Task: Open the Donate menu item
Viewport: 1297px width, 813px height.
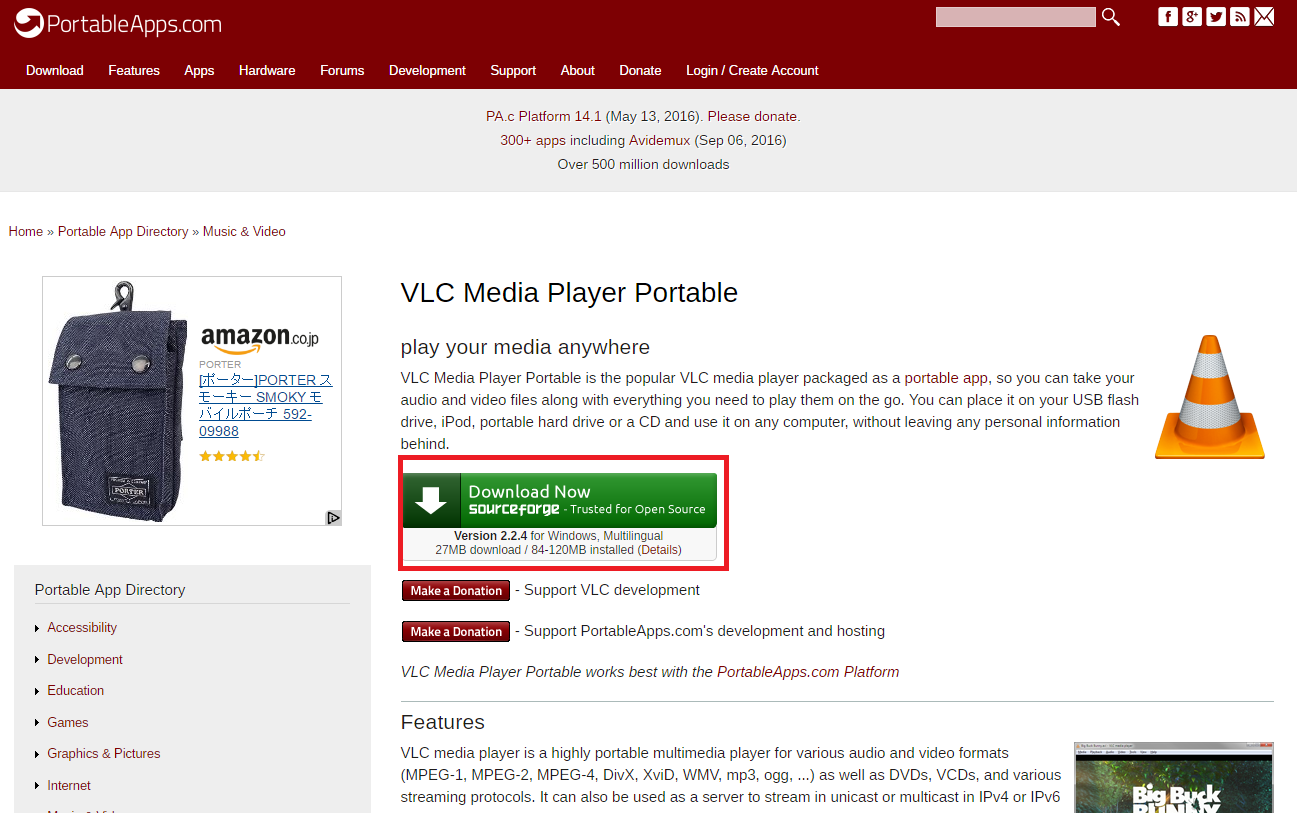Action: 640,70
